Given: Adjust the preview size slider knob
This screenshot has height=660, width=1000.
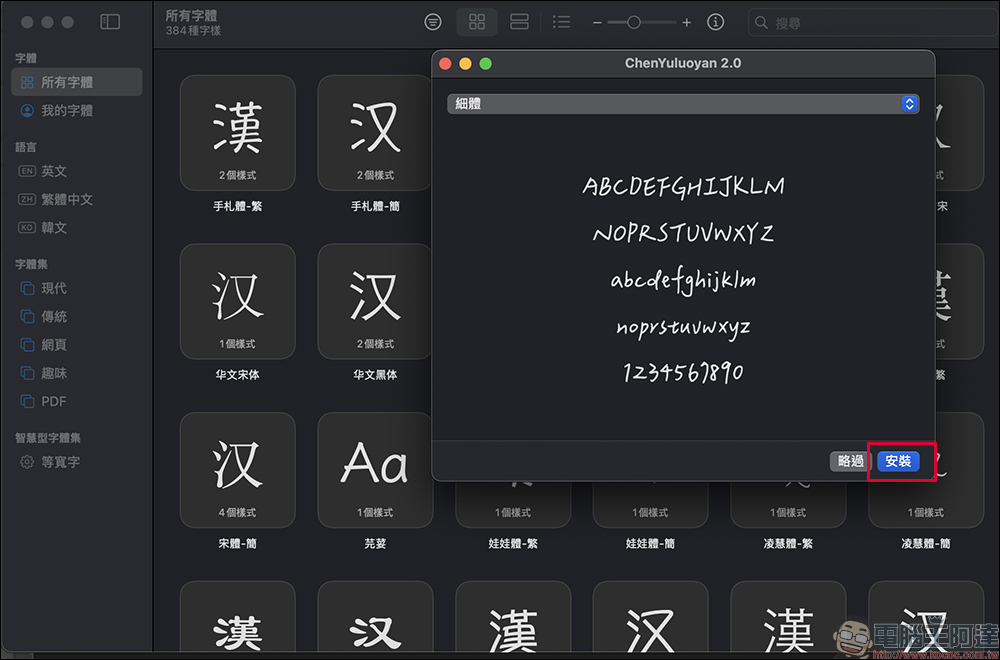Looking at the screenshot, I should tap(633, 22).
